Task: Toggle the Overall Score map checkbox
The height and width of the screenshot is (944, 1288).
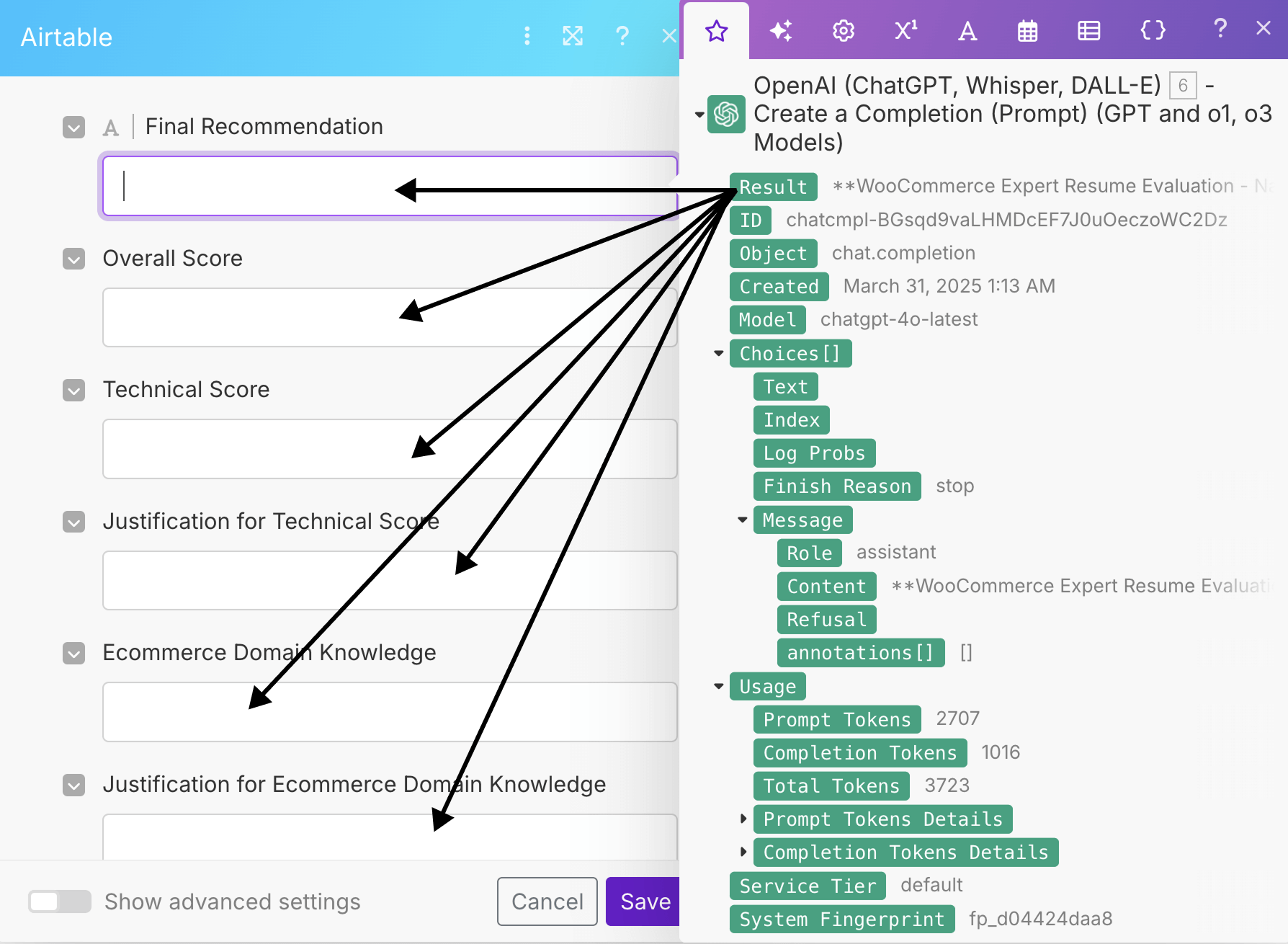Action: pos(74,259)
